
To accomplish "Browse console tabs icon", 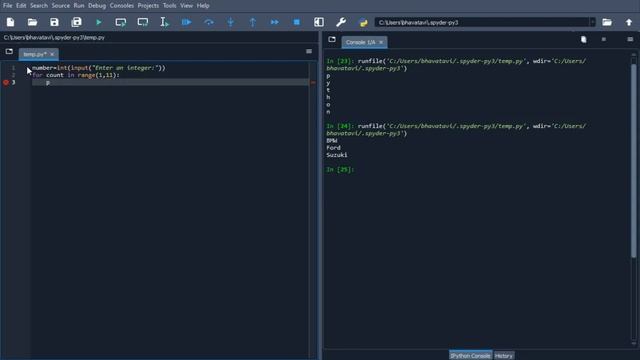I will coord(332,40).
